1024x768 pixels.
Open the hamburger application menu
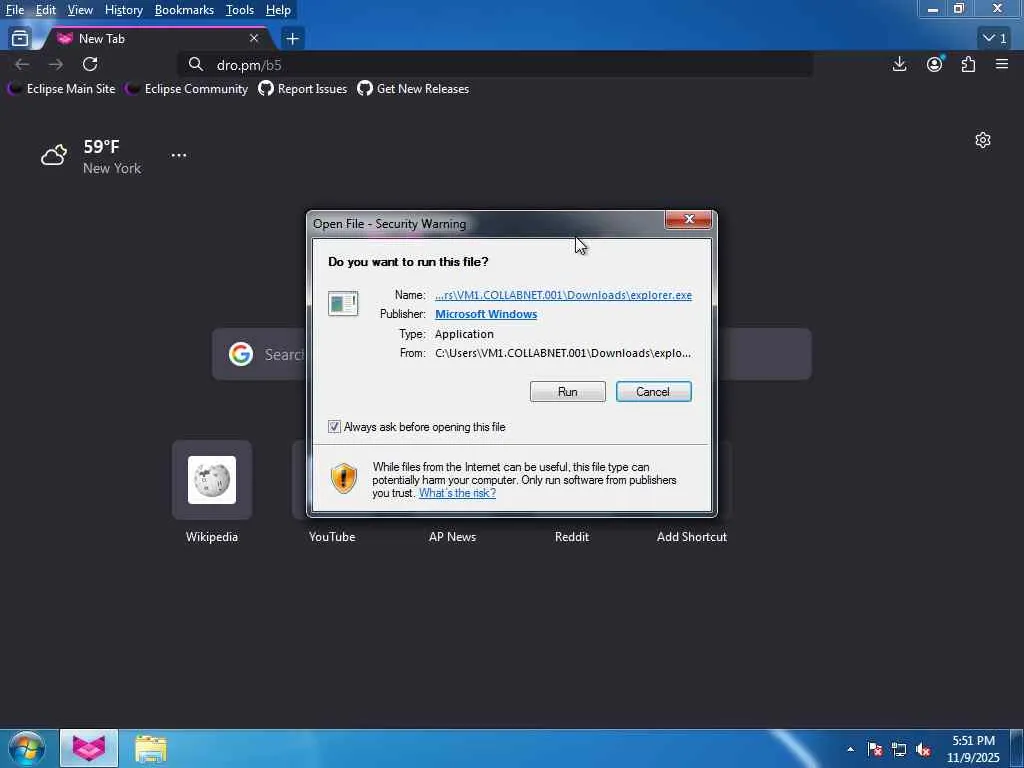(1002, 64)
